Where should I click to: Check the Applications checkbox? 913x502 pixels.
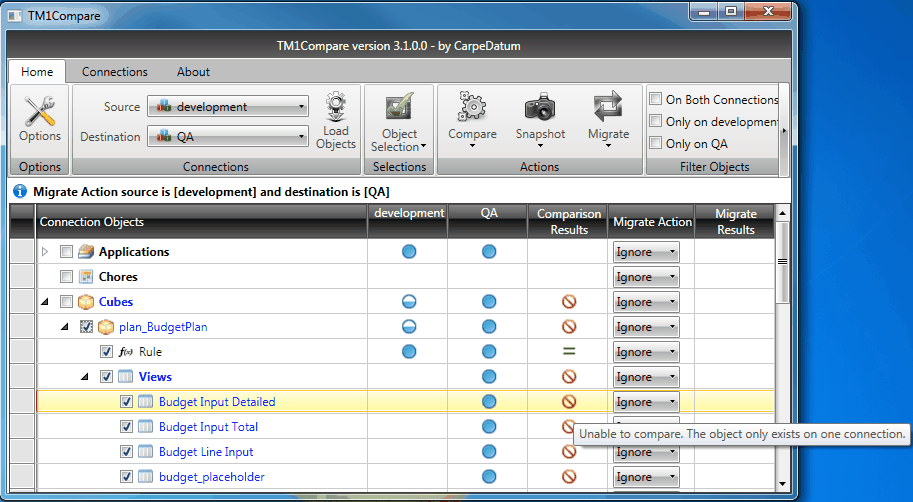[66, 252]
